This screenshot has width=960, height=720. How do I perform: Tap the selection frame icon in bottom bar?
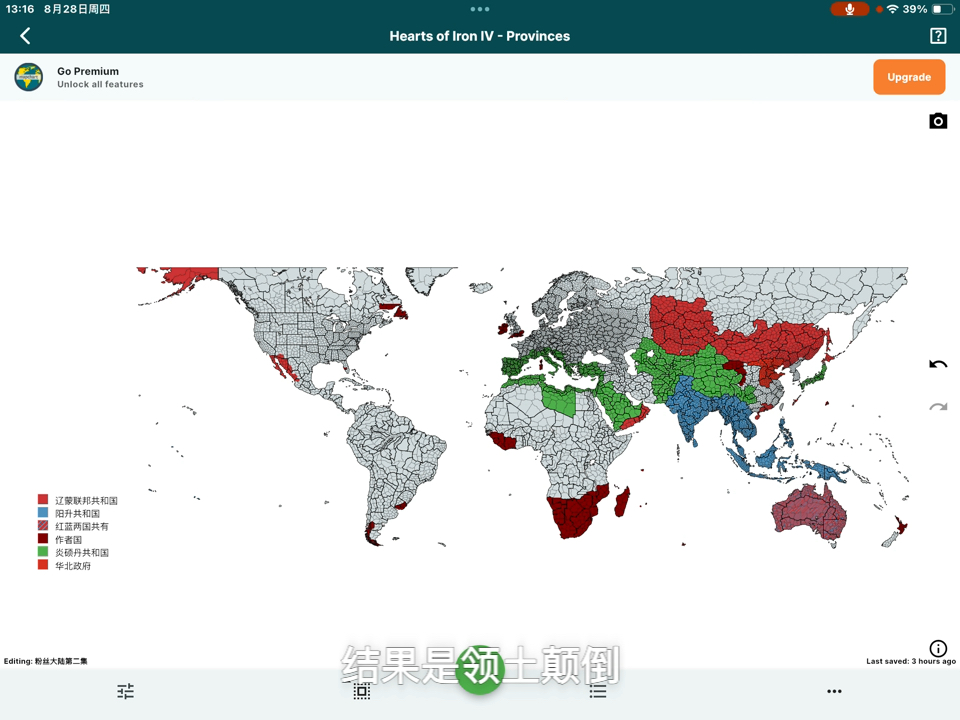[361, 692]
